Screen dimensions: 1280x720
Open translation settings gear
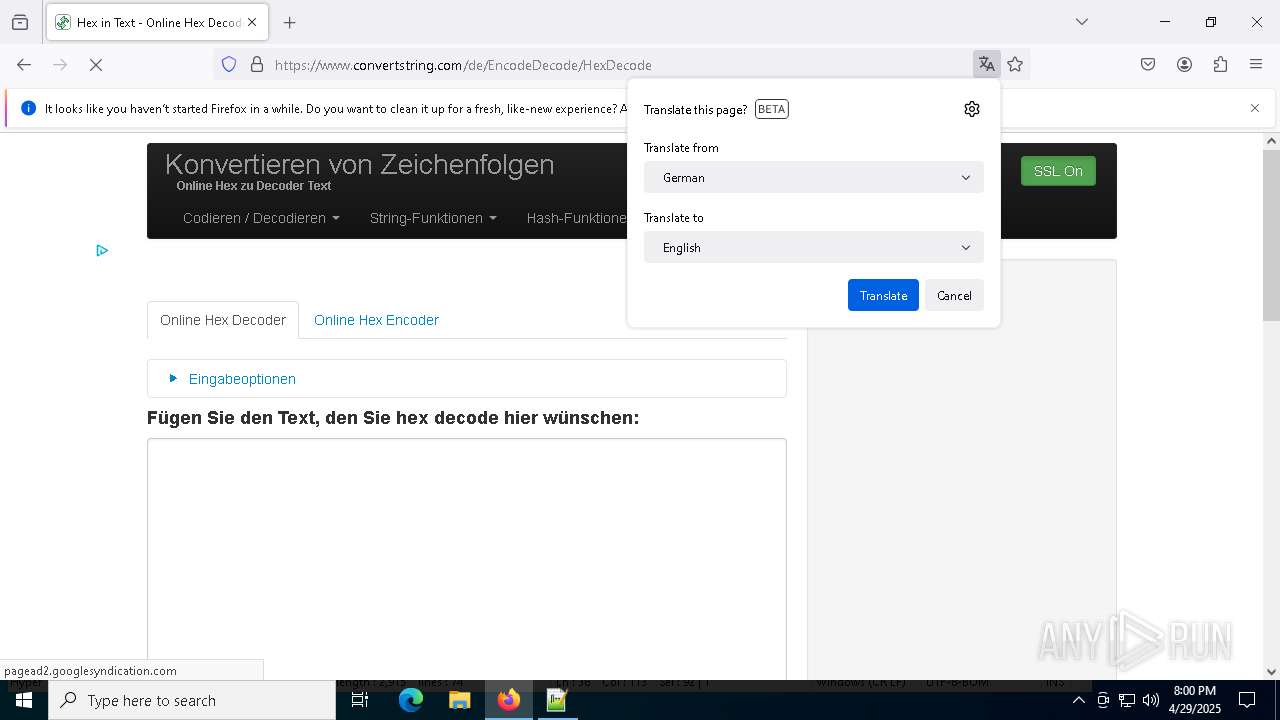pyautogui.click(x=972, y=109)
